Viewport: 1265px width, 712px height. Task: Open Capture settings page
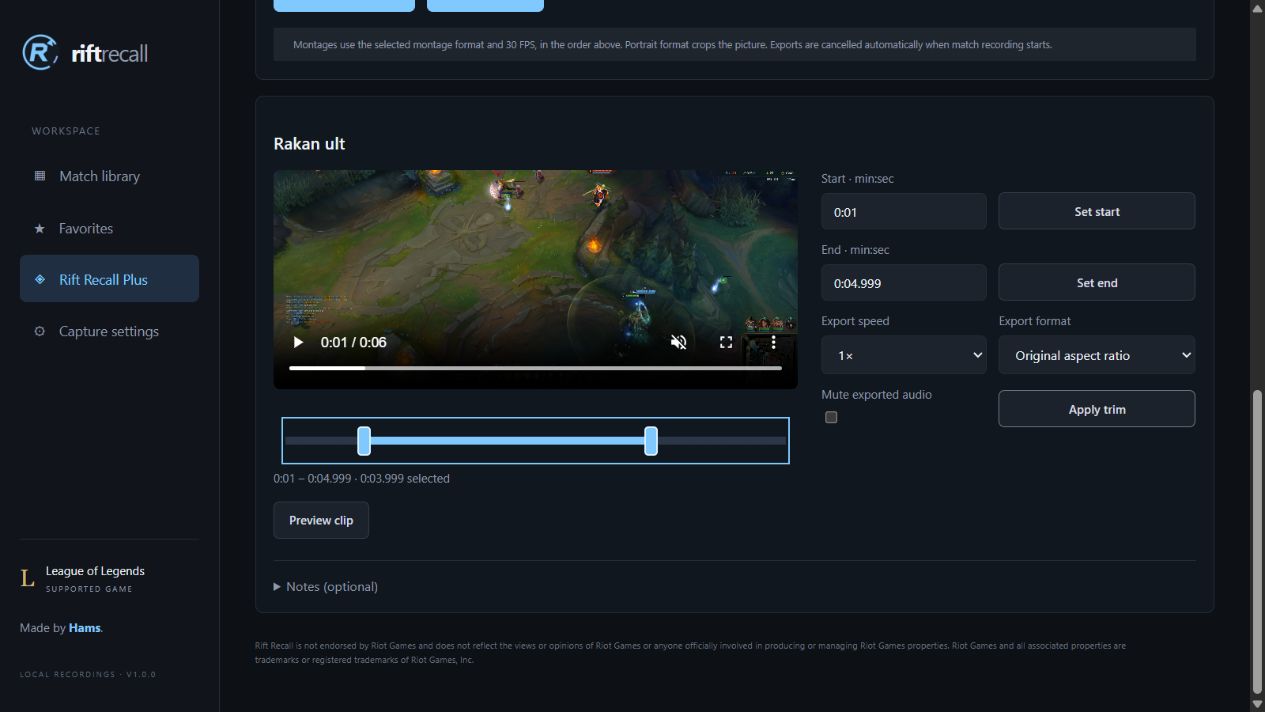[109, 331]
